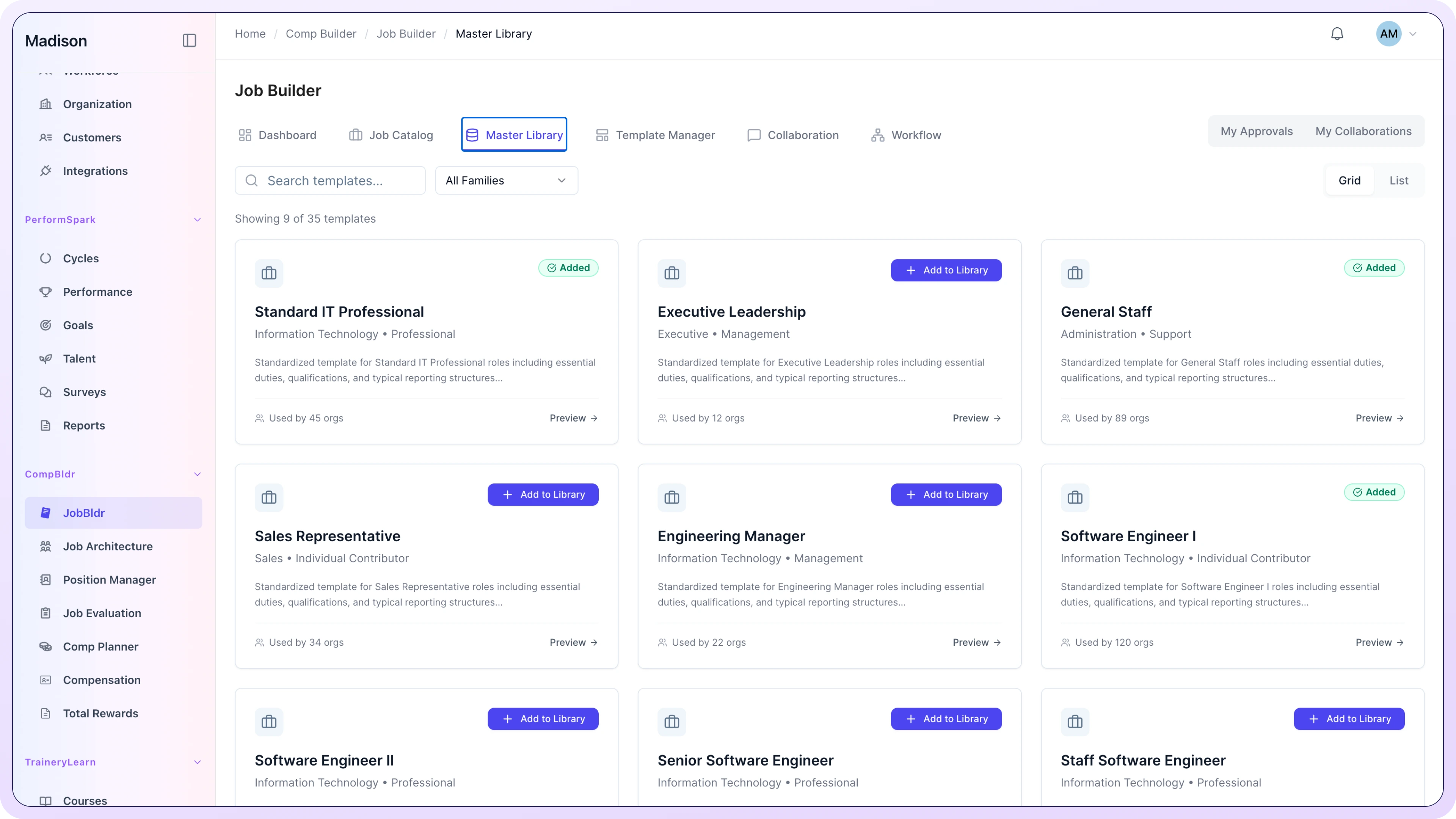Viewport: 1456px width, 819px height.
Task: Click the Job Architecture people icon
Action: (x=46, y=546)
